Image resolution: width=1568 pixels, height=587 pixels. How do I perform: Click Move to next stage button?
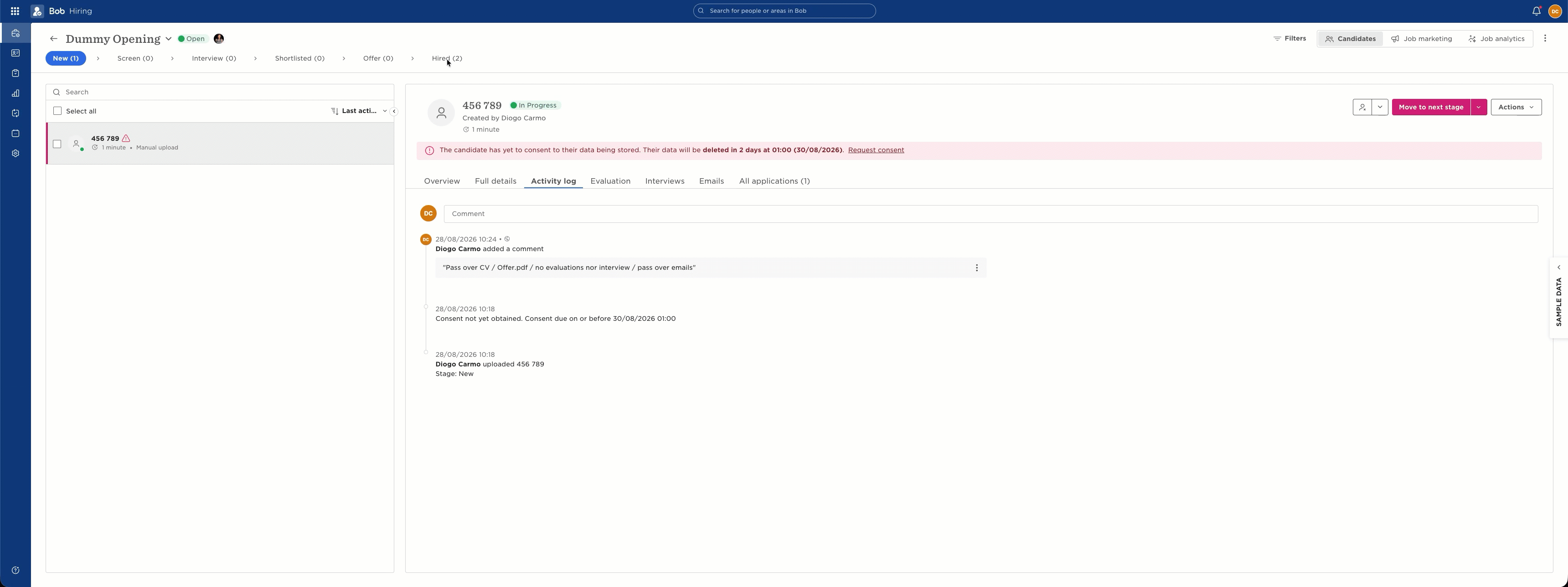pos(1430,107)
